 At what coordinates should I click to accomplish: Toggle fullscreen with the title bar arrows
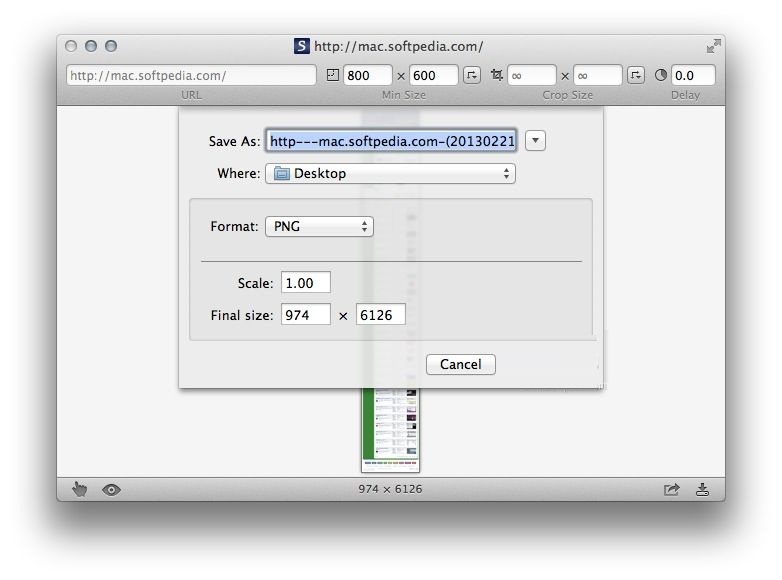point(713,46)
